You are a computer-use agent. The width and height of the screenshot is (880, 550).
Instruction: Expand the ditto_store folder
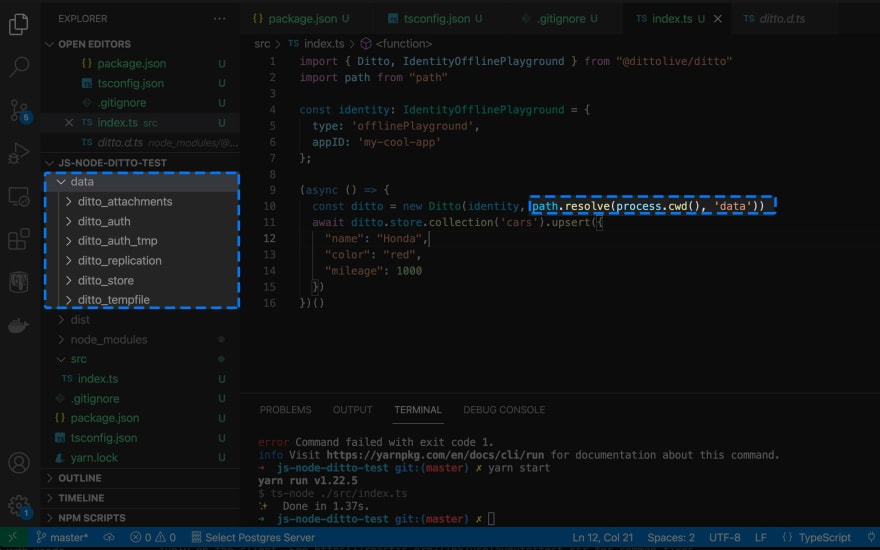[x=141, y=280]
